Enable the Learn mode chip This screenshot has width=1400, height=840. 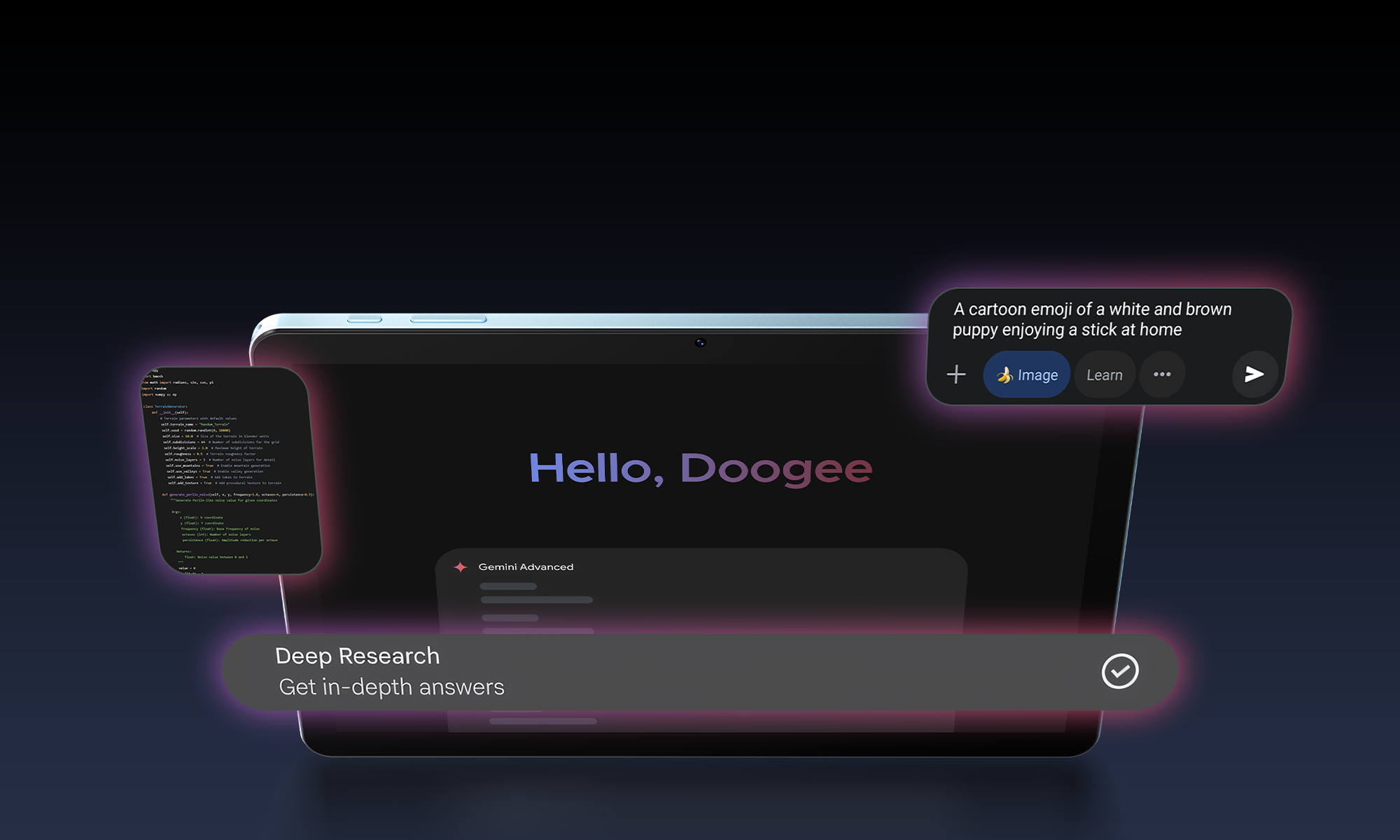tap(1104, 375)
